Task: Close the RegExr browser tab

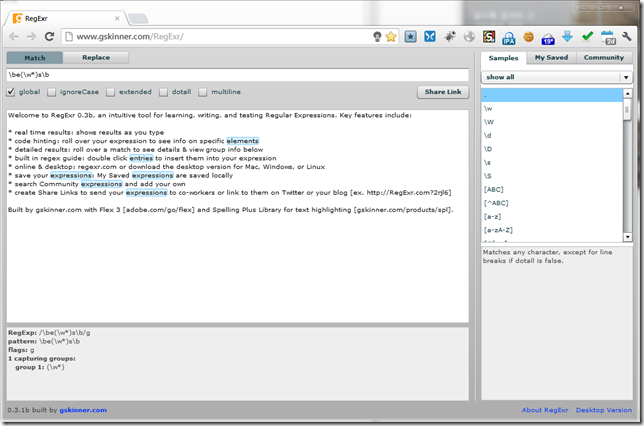Action: point(117,18)
